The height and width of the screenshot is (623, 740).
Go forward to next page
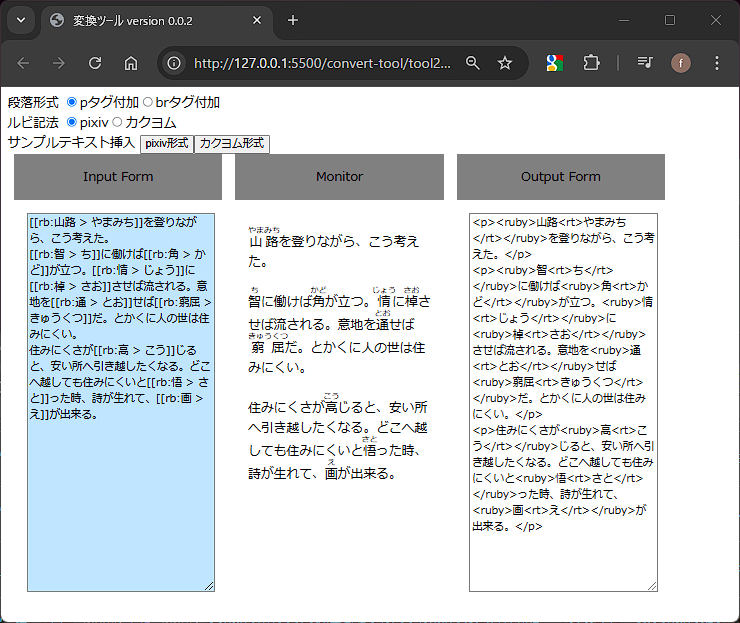(x=59, y=63)
